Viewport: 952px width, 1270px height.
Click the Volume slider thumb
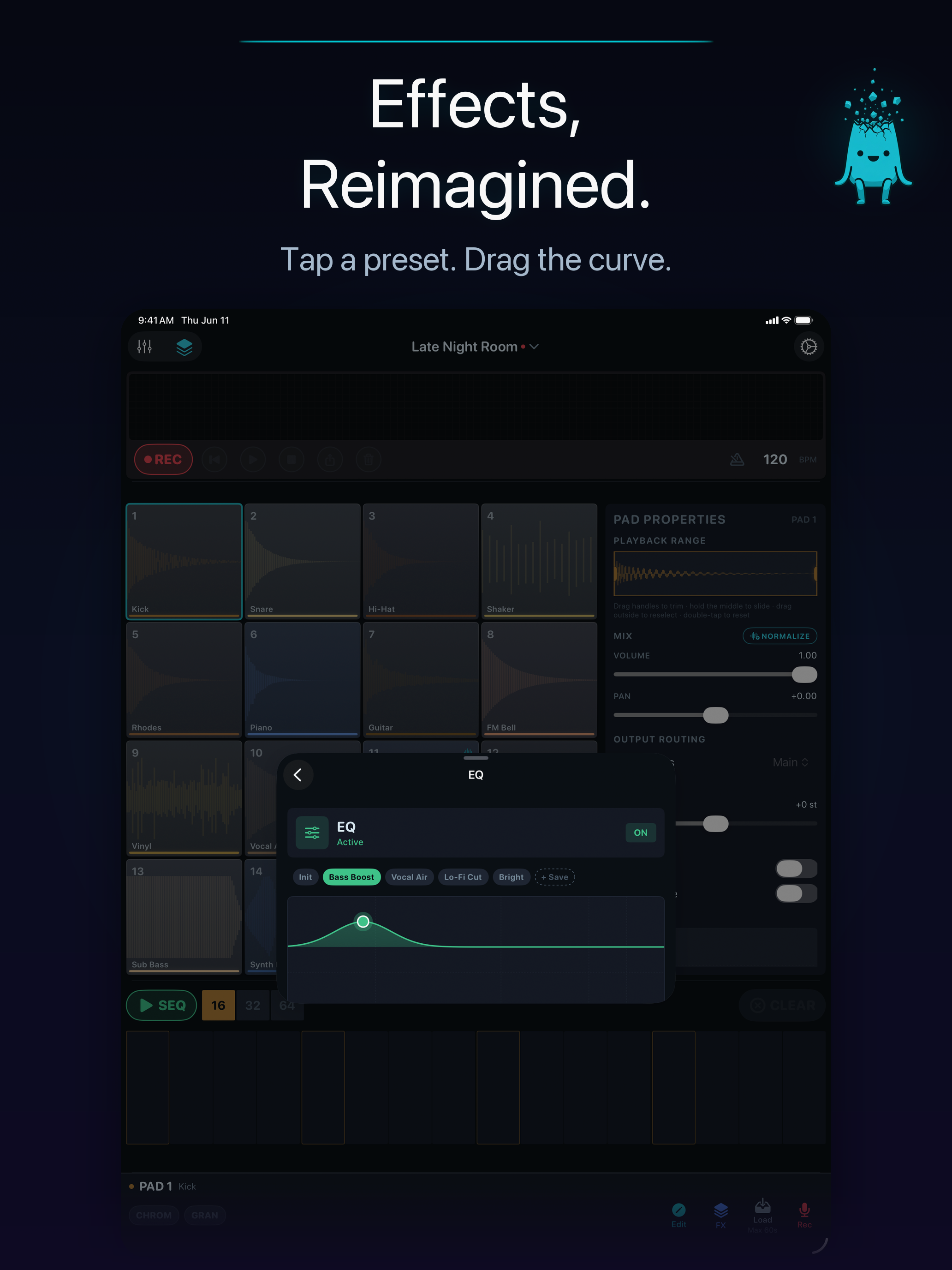click(804, 675)
